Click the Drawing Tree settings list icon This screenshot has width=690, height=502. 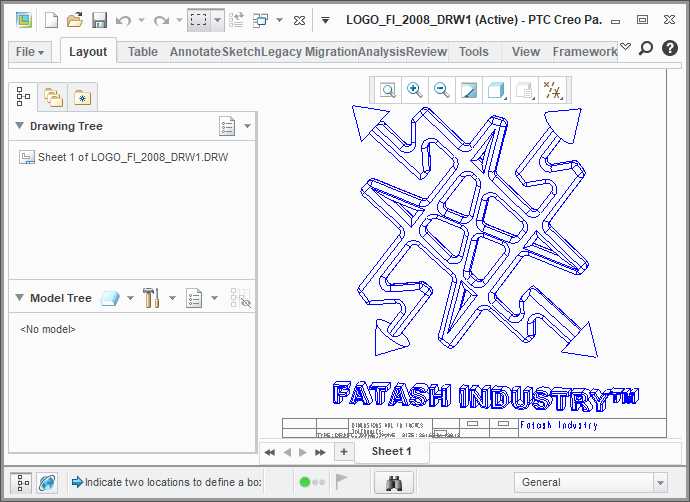(x=227, y=126)
